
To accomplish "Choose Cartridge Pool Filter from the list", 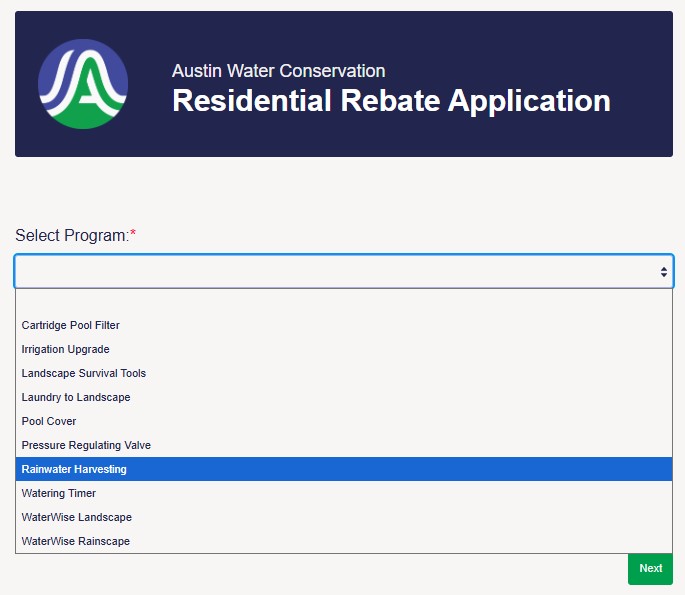I will tap(71, 325).
